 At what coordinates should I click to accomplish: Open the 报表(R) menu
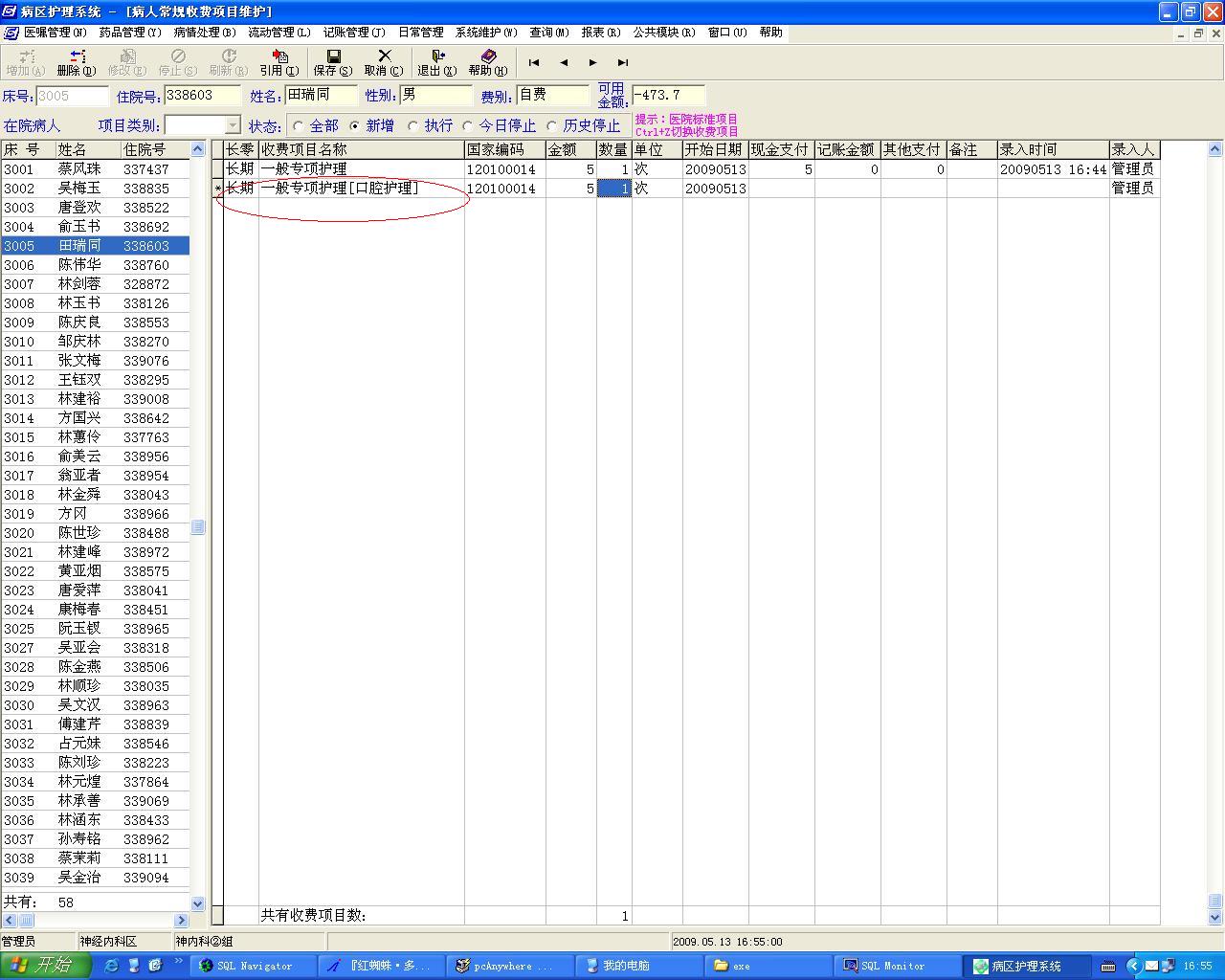[601, 33]
